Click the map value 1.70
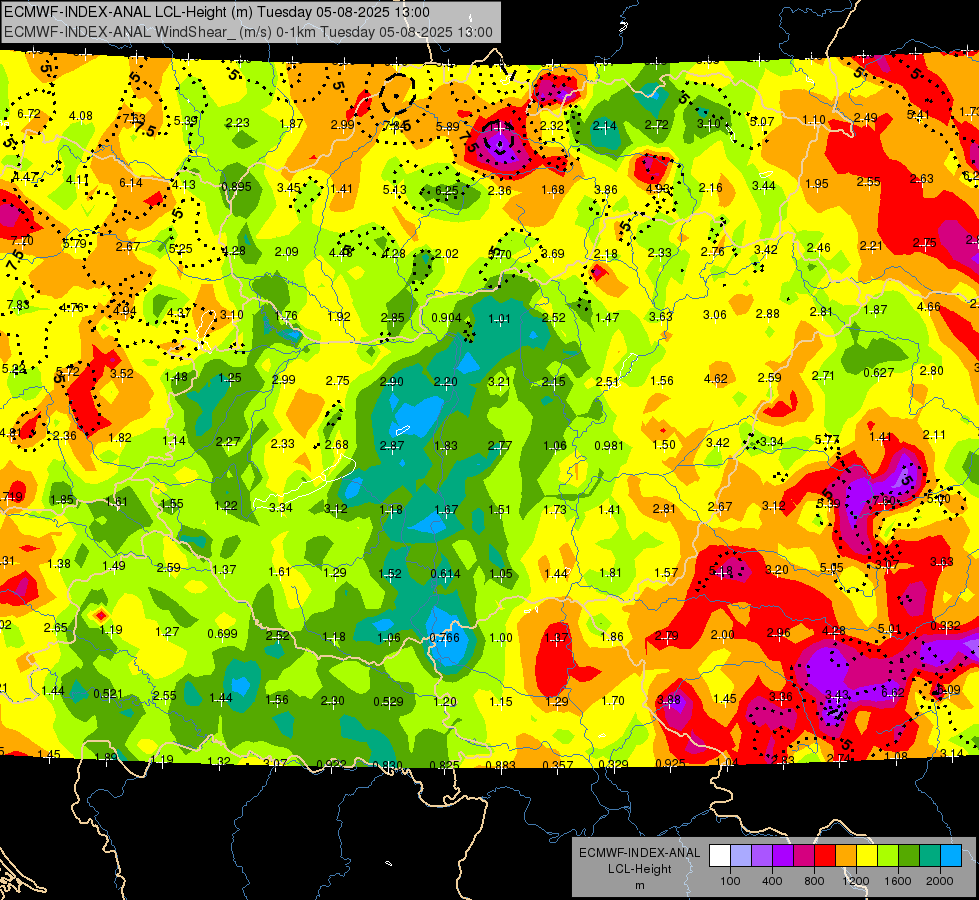The image size is (979, 900). (x=613, y=701)
